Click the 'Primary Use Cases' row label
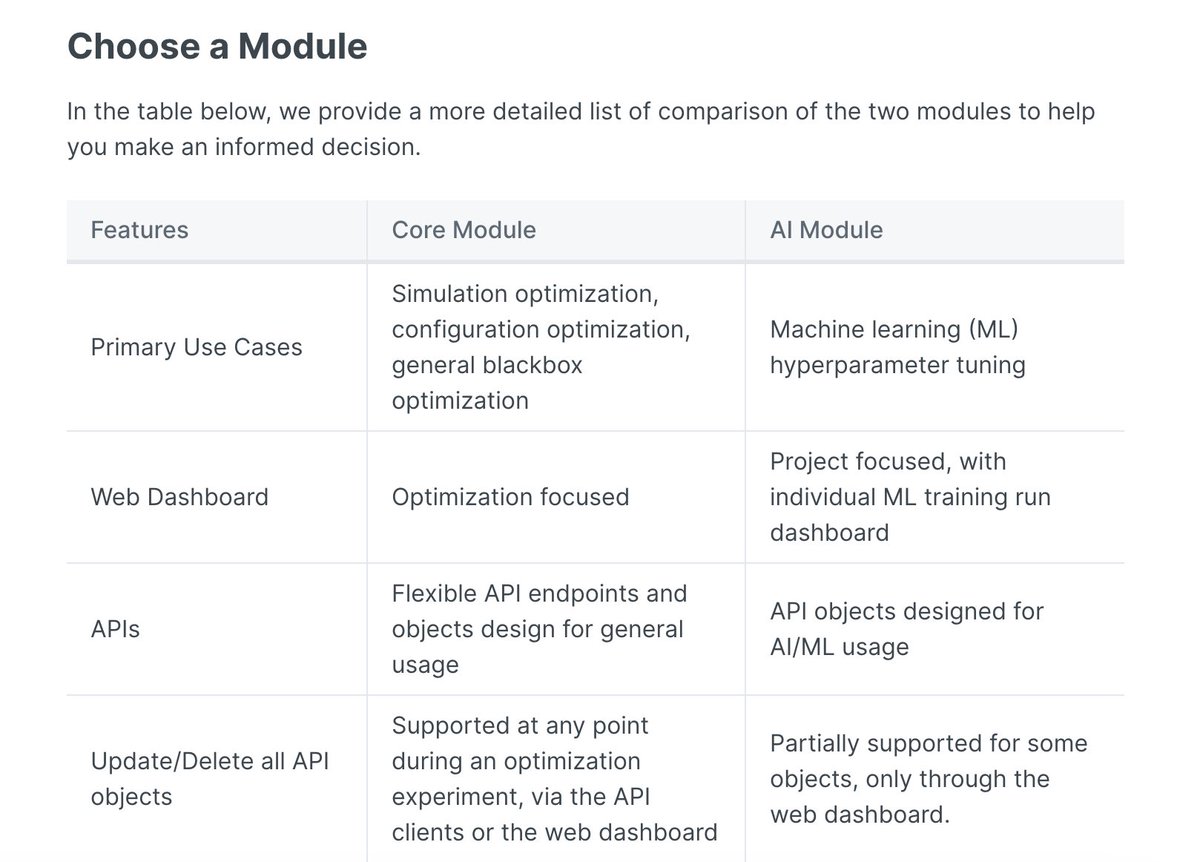1200x862 pixels. pos(196,347)
